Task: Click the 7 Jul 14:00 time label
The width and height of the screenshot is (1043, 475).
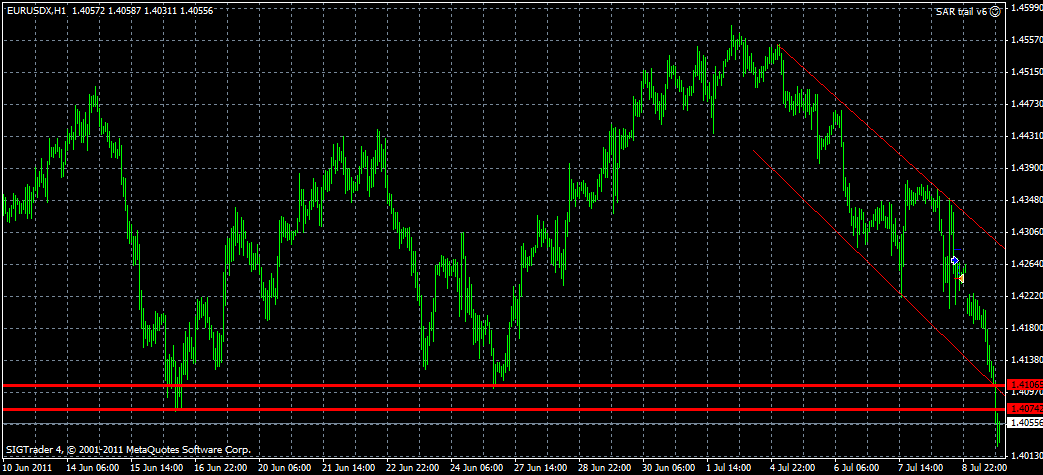Action: click(923, 468)
